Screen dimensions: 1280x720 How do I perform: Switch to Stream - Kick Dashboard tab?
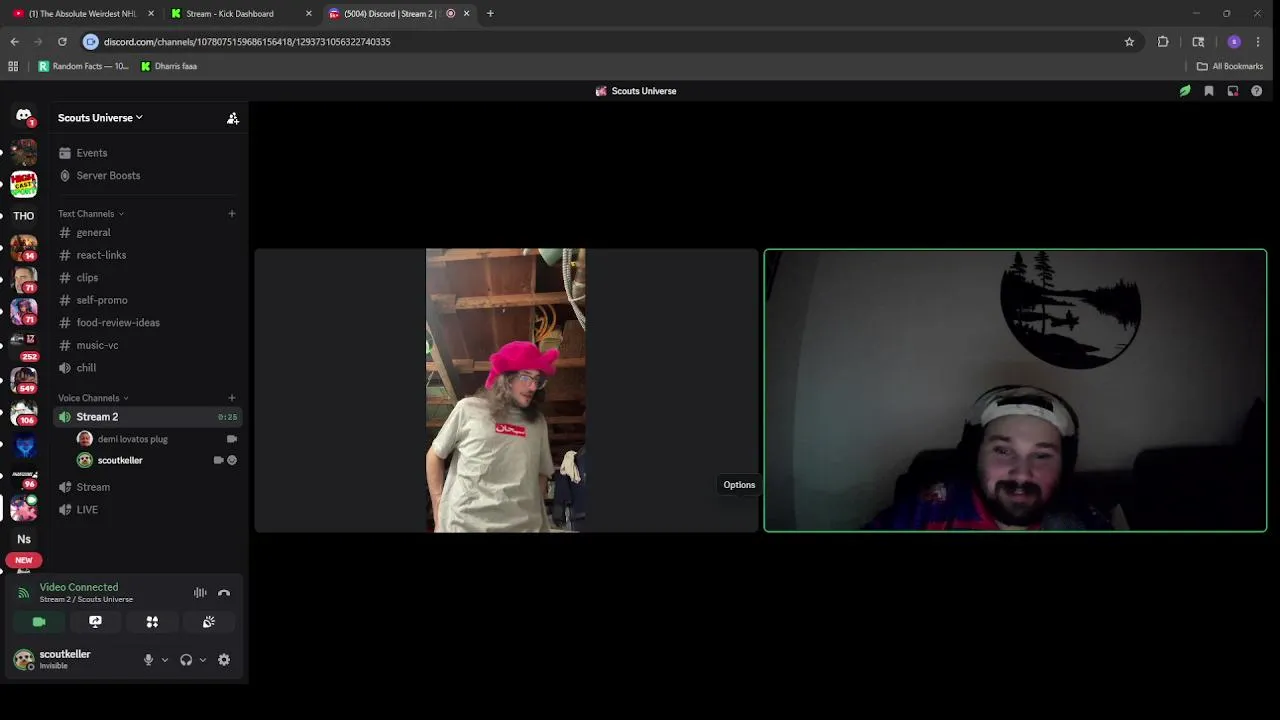point(239,14)
